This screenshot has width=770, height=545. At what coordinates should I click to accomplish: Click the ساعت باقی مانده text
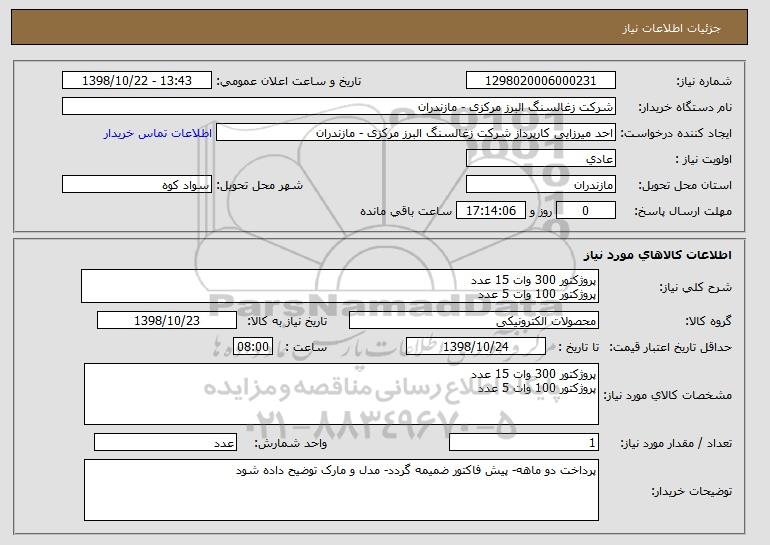tap(406, 211)
